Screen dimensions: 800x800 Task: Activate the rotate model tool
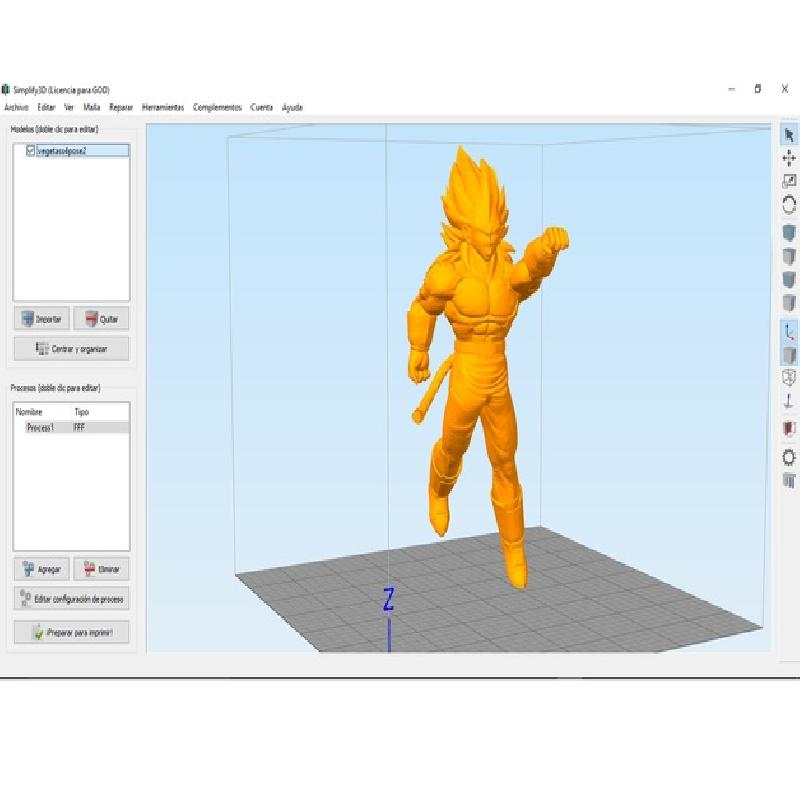[x=789, y=205]
